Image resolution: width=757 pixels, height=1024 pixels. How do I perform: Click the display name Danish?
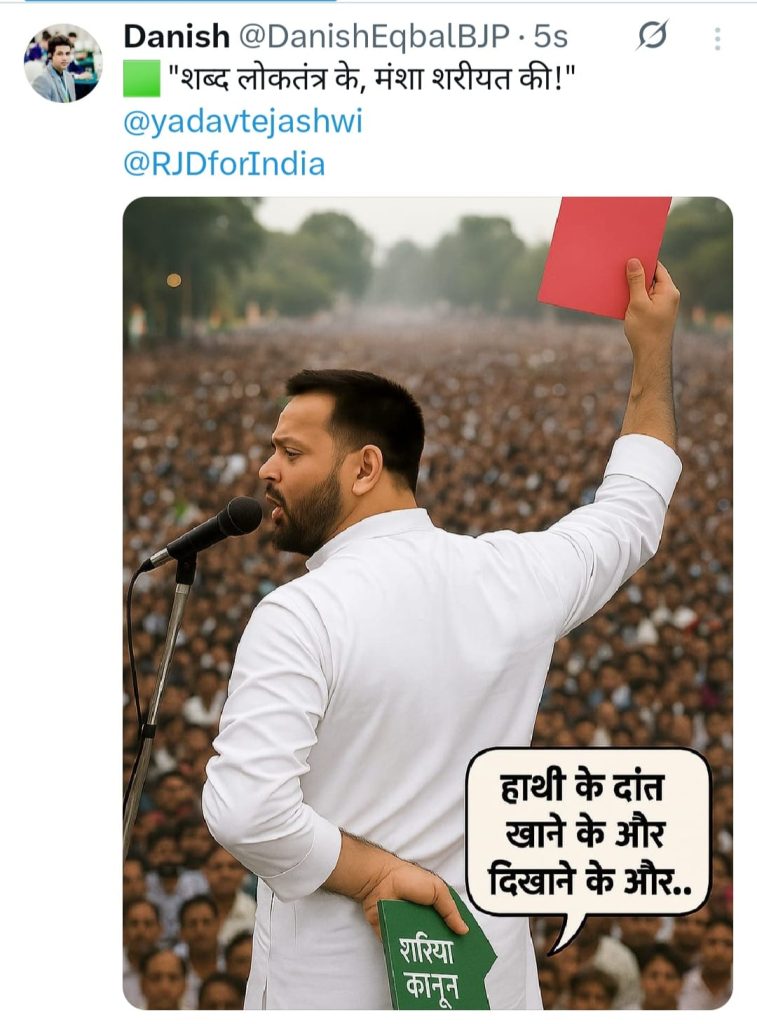click(x=176, y=37)
